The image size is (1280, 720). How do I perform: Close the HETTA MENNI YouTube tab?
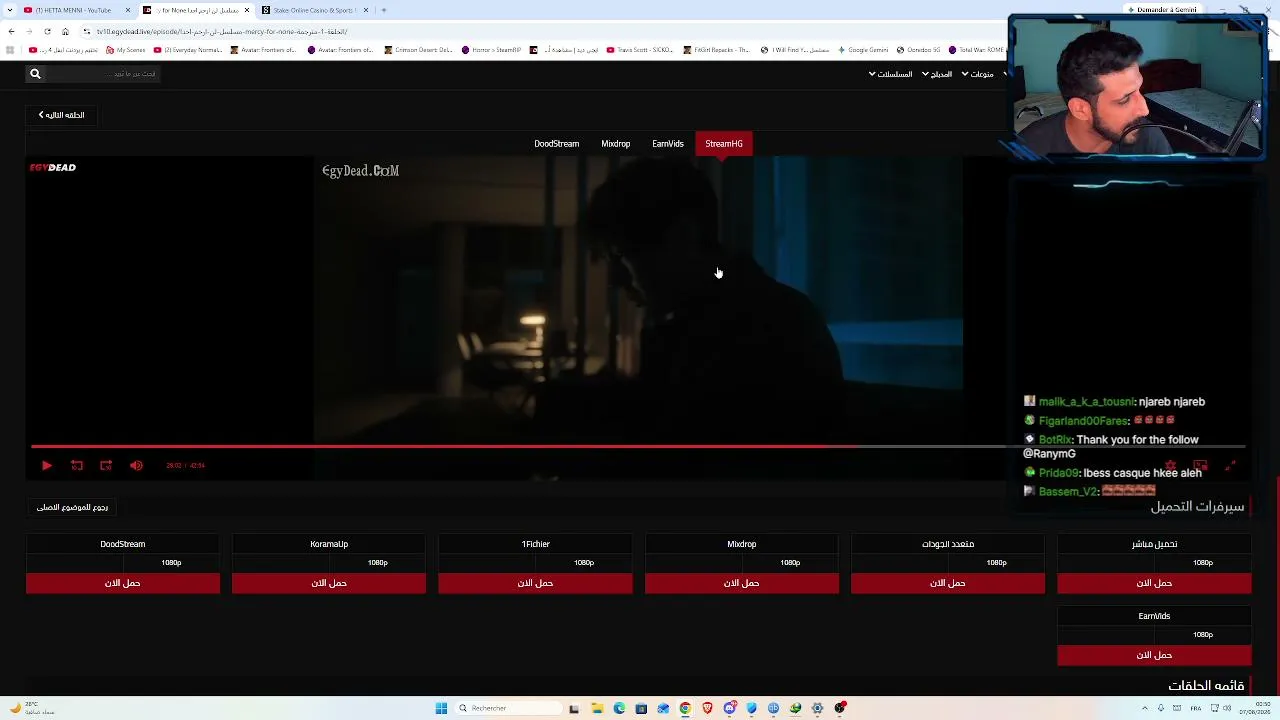tap(128, 10)
